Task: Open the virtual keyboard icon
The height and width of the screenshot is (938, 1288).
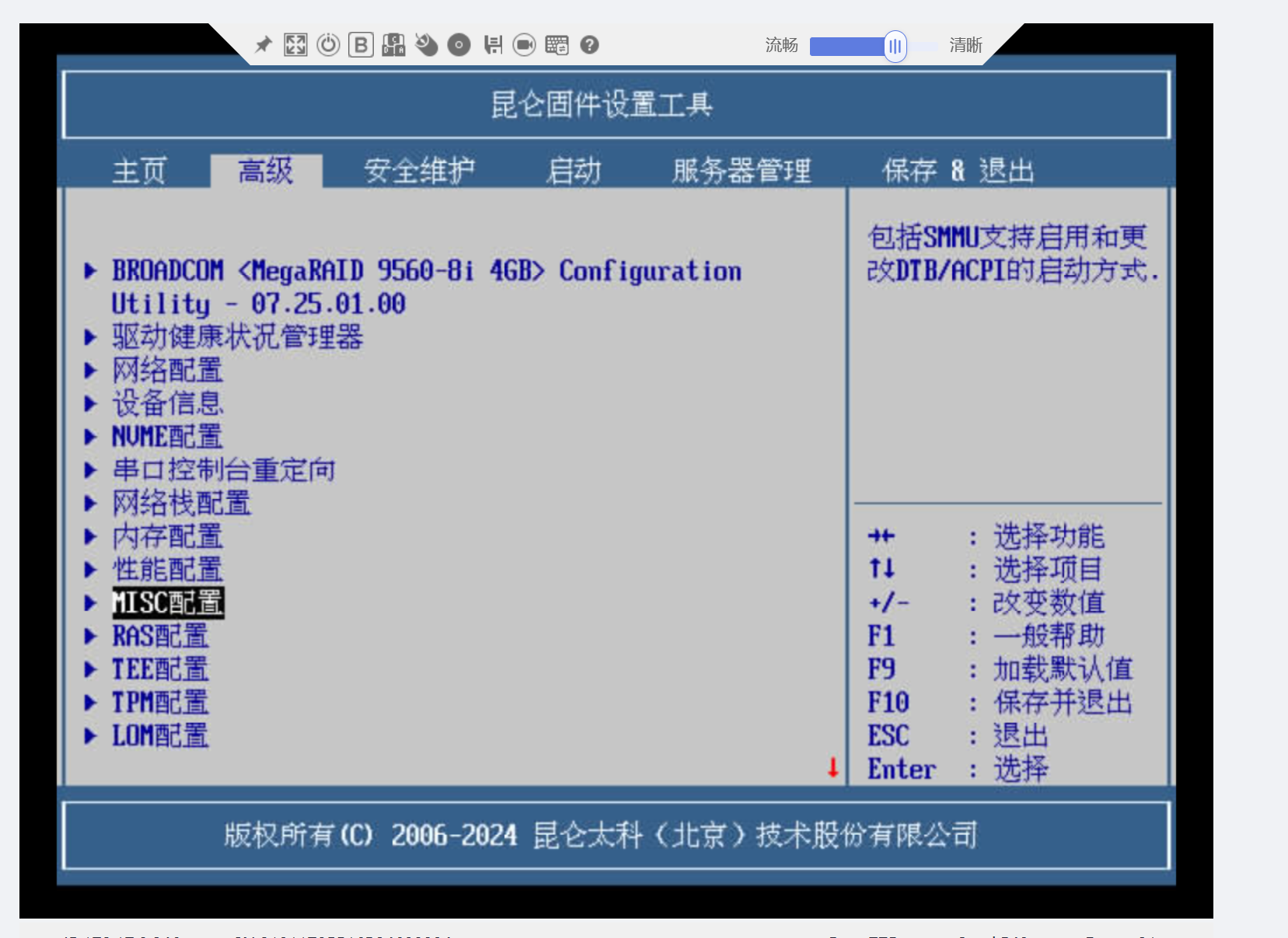Action: [x=557, y=45]
